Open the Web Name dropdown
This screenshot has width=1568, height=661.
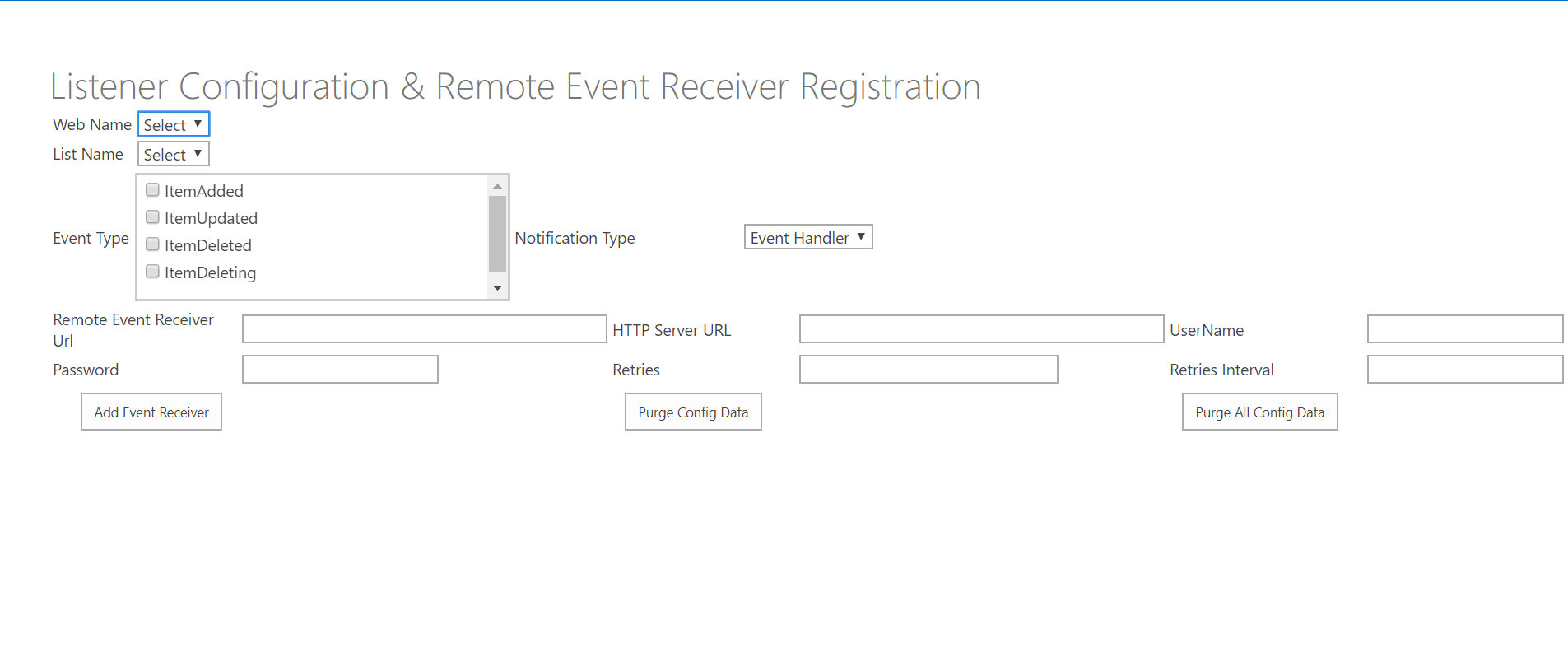pos(174,124)
